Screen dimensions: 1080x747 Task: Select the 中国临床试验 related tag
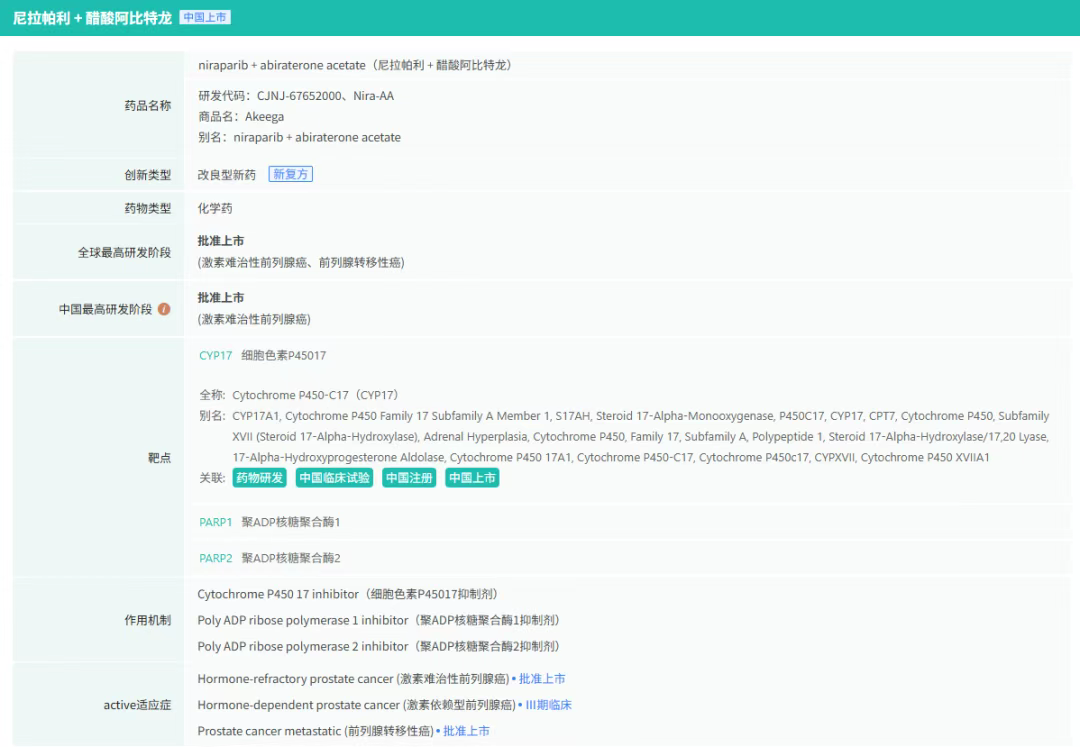pyautogui.click(x=335, y=478)
